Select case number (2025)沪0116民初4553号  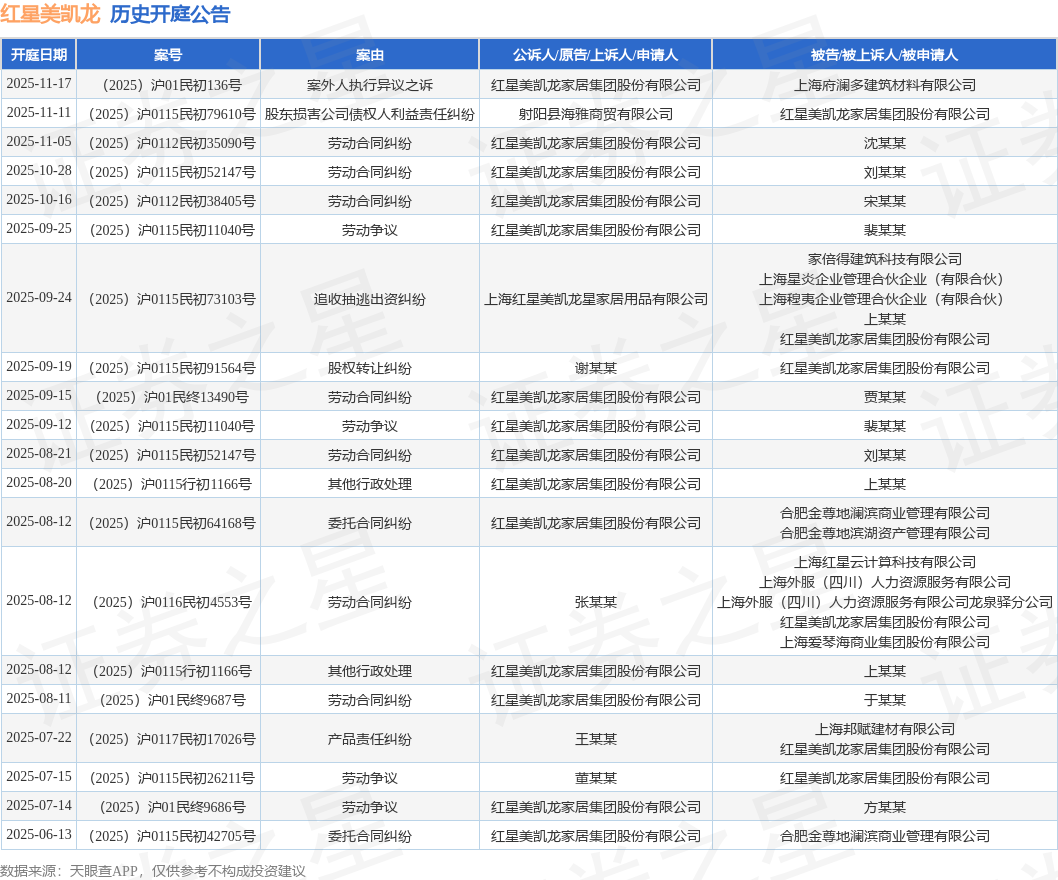point(168,602)
